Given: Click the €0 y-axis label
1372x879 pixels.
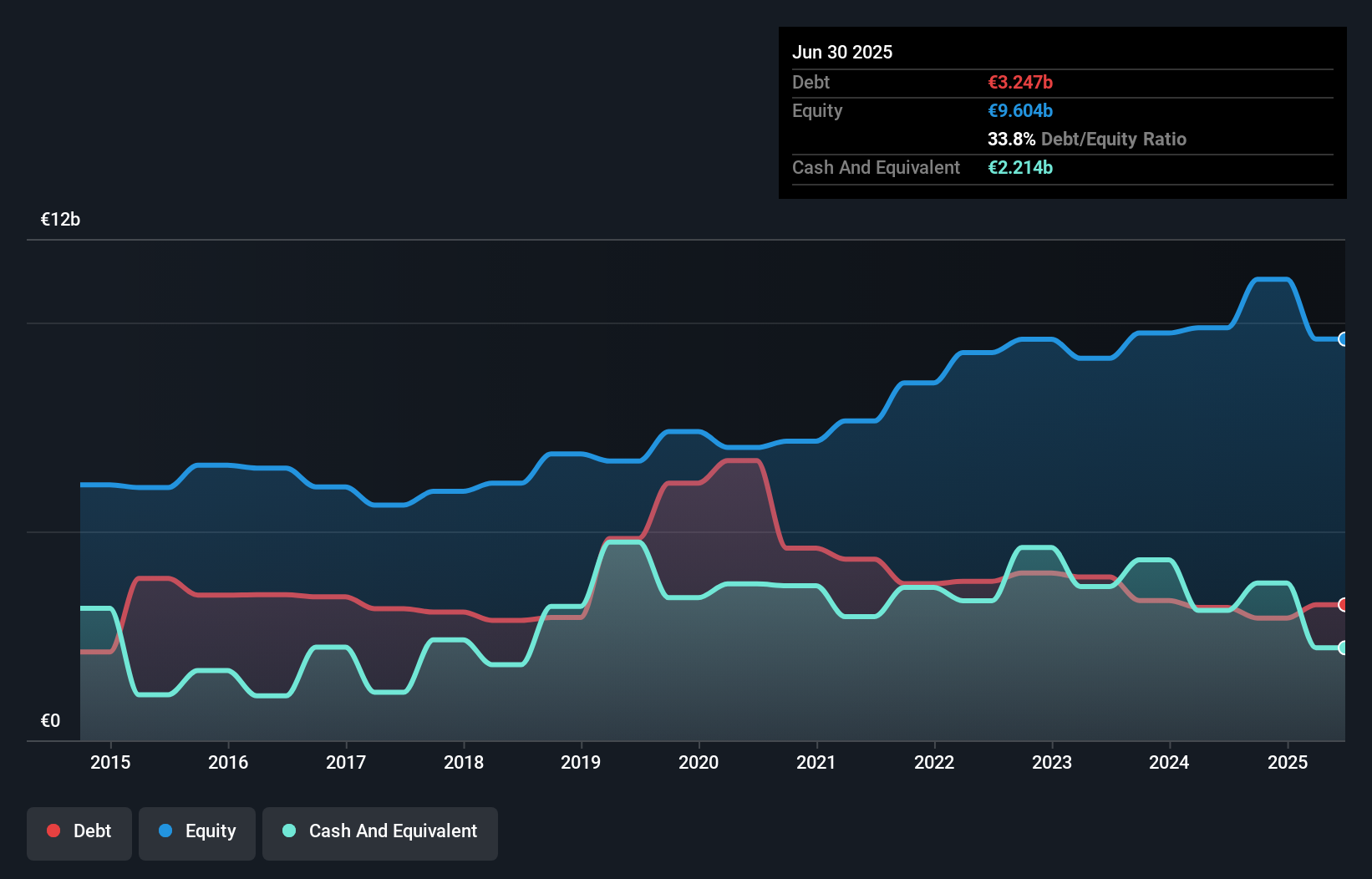Looking at the screenshot, I should click(50, 720).
